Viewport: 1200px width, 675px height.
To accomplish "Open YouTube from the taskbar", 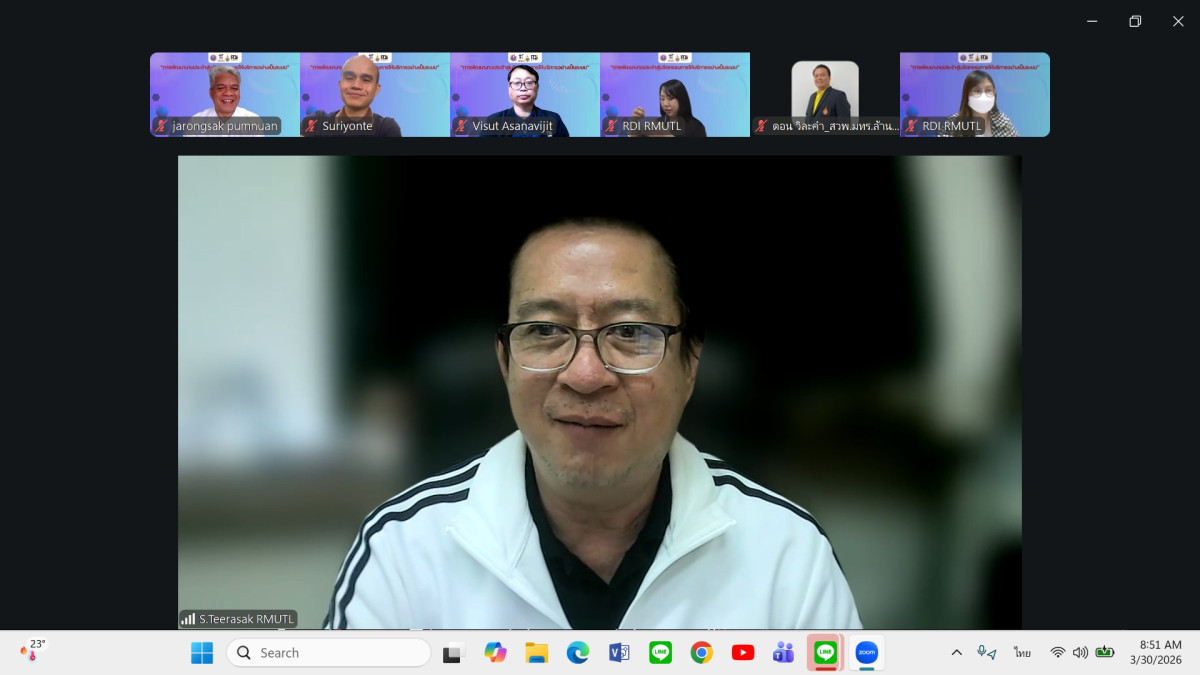I will point(743,653).
